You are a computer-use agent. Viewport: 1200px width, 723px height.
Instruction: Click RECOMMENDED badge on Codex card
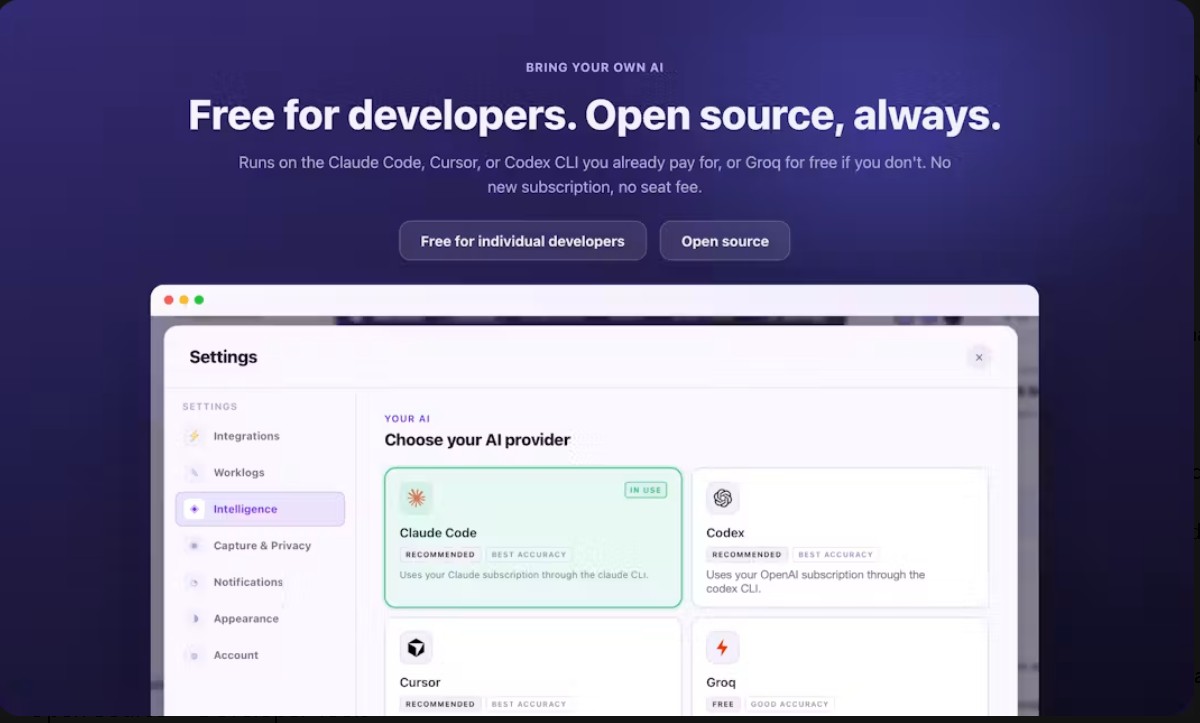tap(747, 554)
